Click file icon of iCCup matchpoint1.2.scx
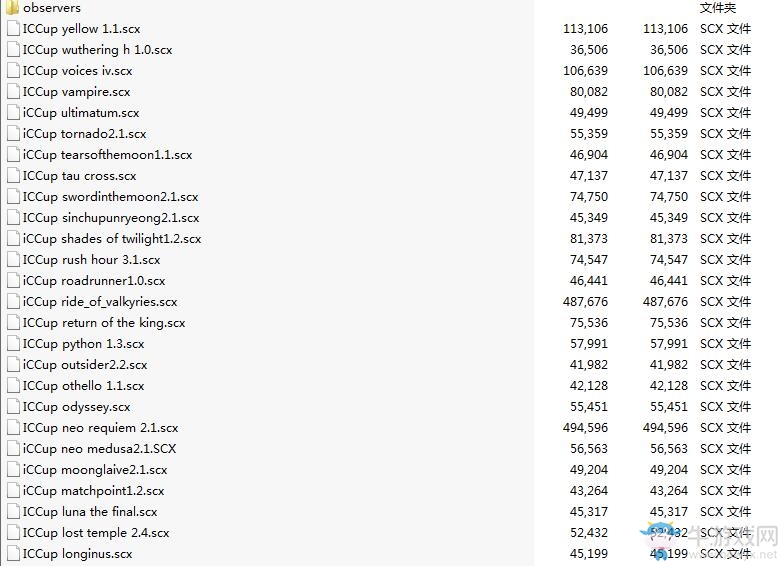This screenshot has width=783, height=566. (13, 490)
